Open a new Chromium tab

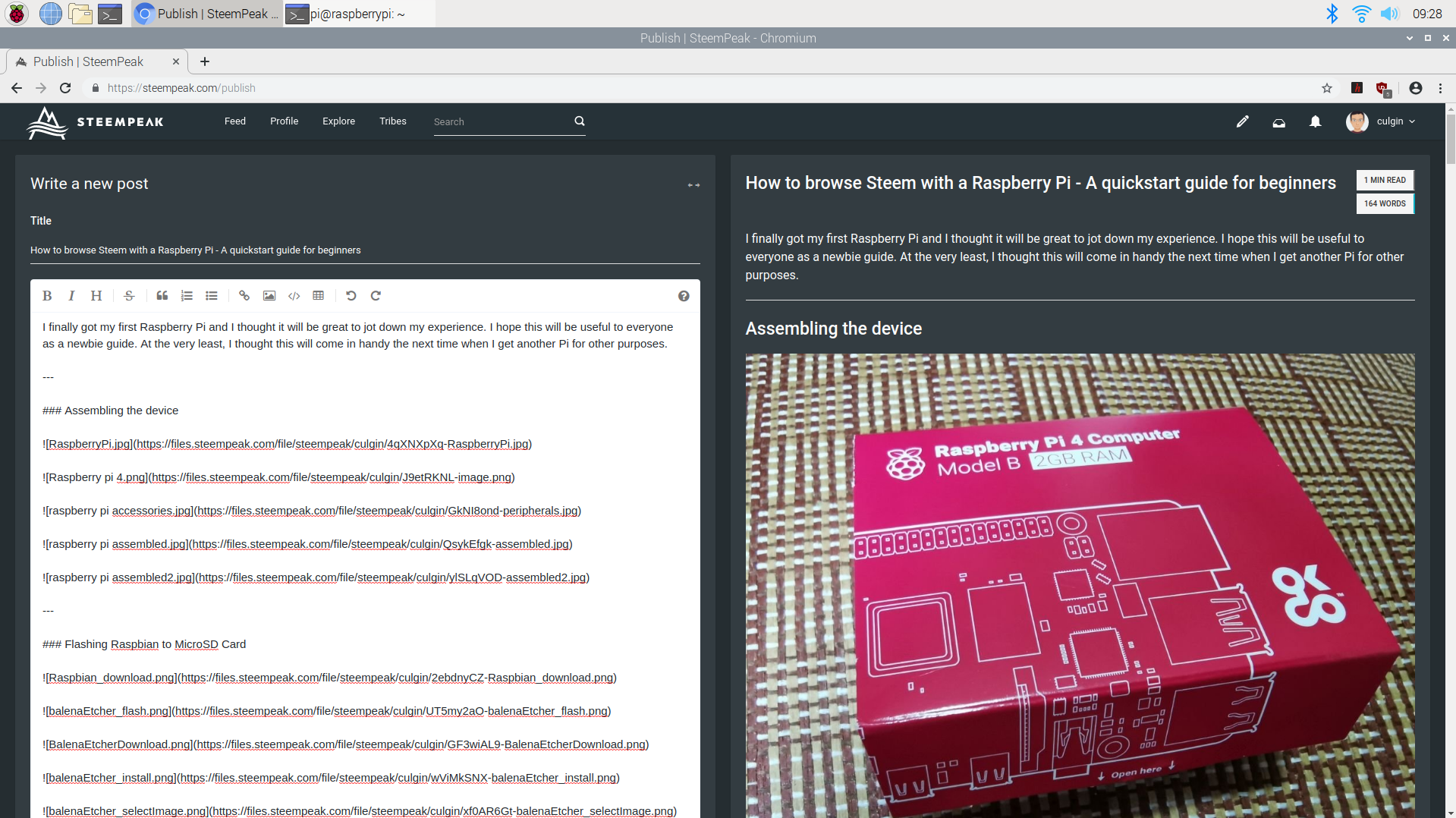click(x=205, y=62)
